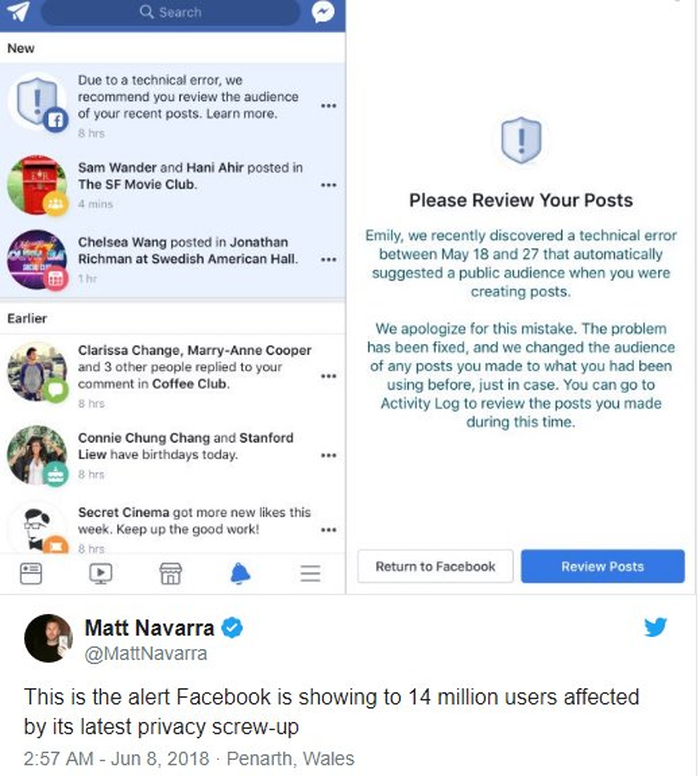Open options for the technical error notification

328,105
